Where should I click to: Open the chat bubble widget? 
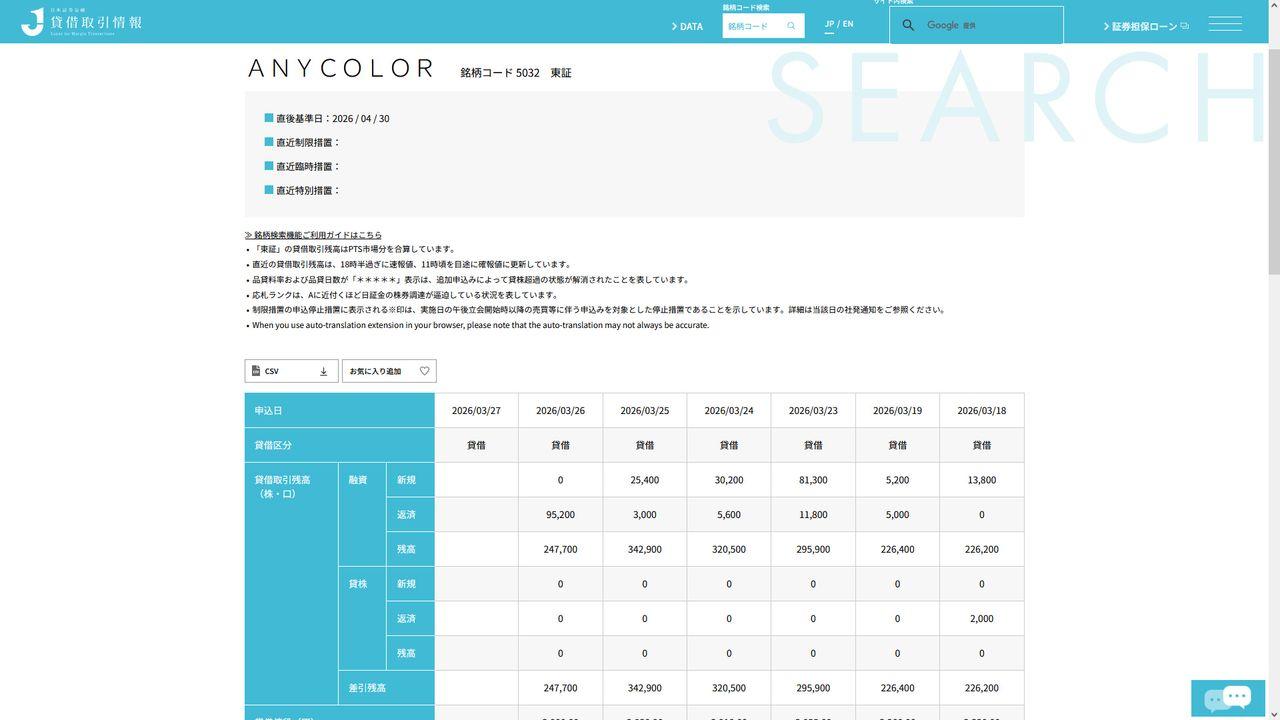click(1227, 697)
